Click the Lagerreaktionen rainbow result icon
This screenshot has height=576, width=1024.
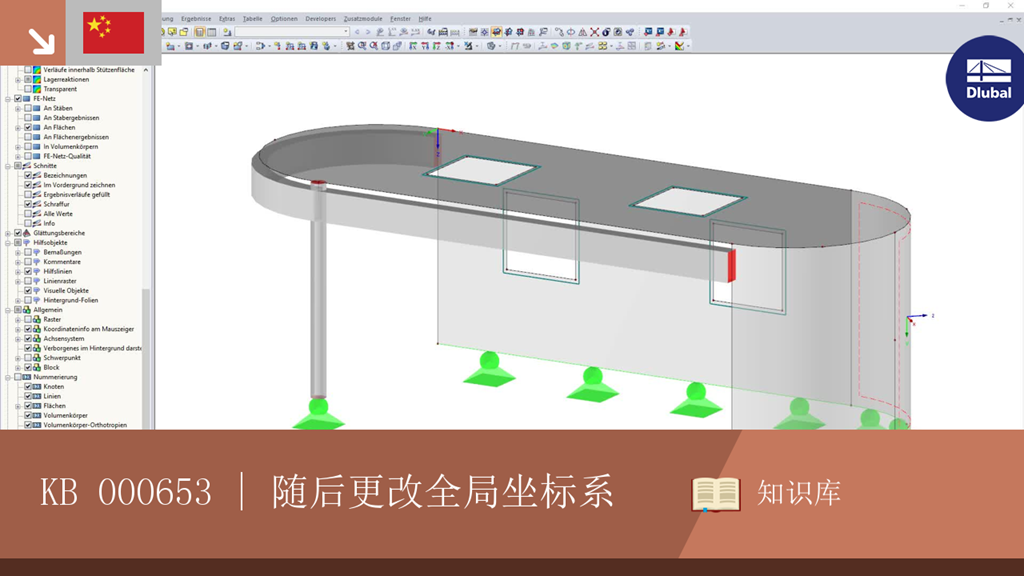pos(37,79)
